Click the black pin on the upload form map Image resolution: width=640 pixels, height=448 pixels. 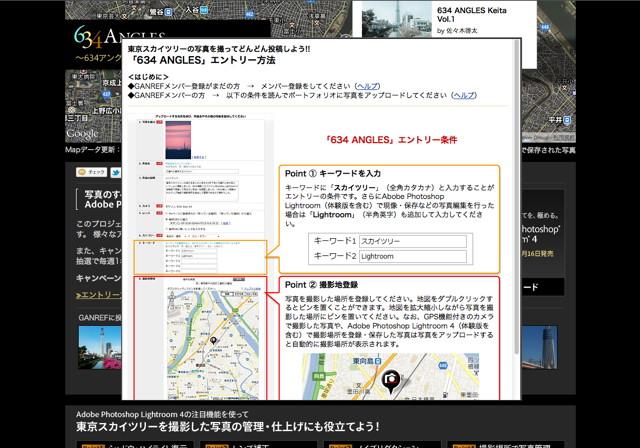coord(213,340)
